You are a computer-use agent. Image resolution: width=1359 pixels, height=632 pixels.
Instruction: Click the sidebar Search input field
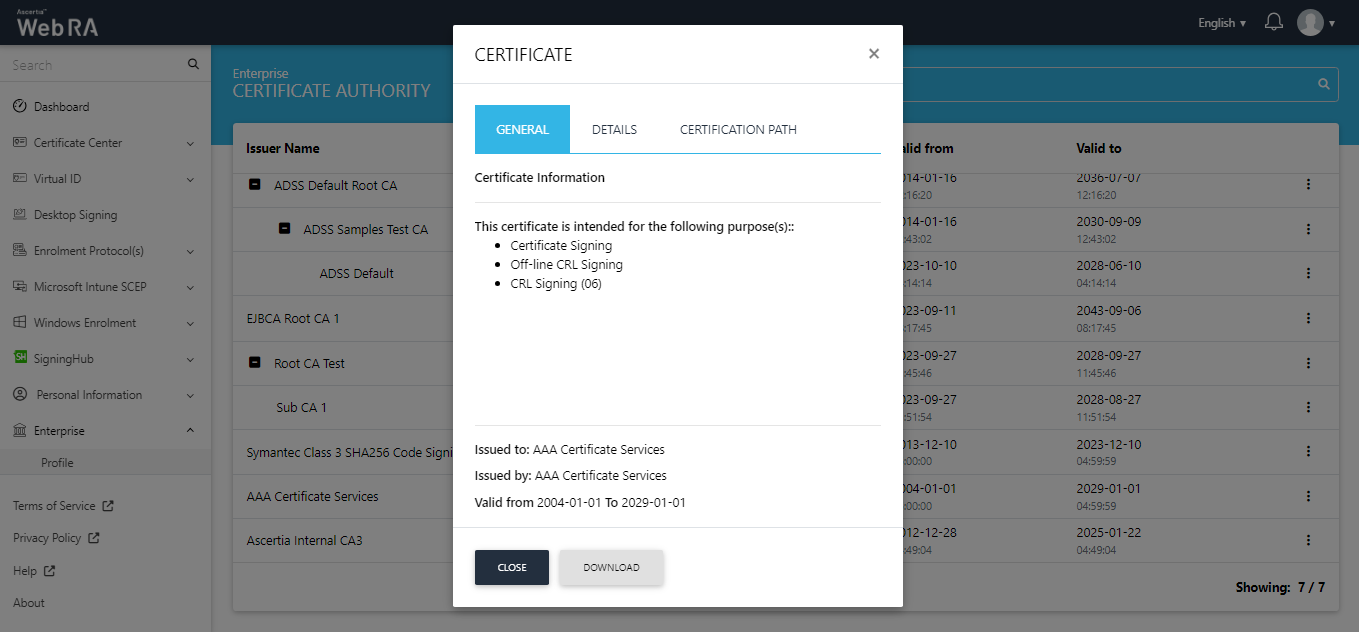[95, 65]
